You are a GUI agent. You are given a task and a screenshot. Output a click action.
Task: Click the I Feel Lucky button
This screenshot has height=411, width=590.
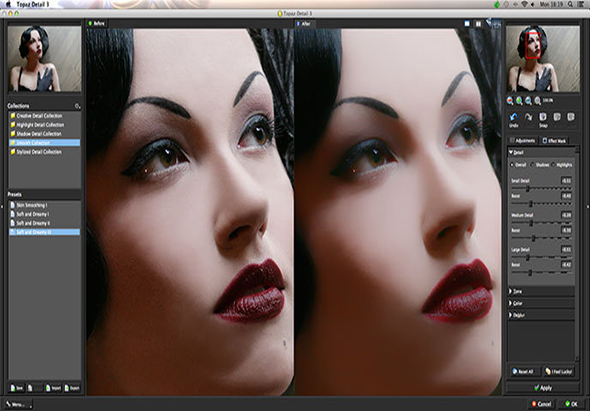(559, 371)
